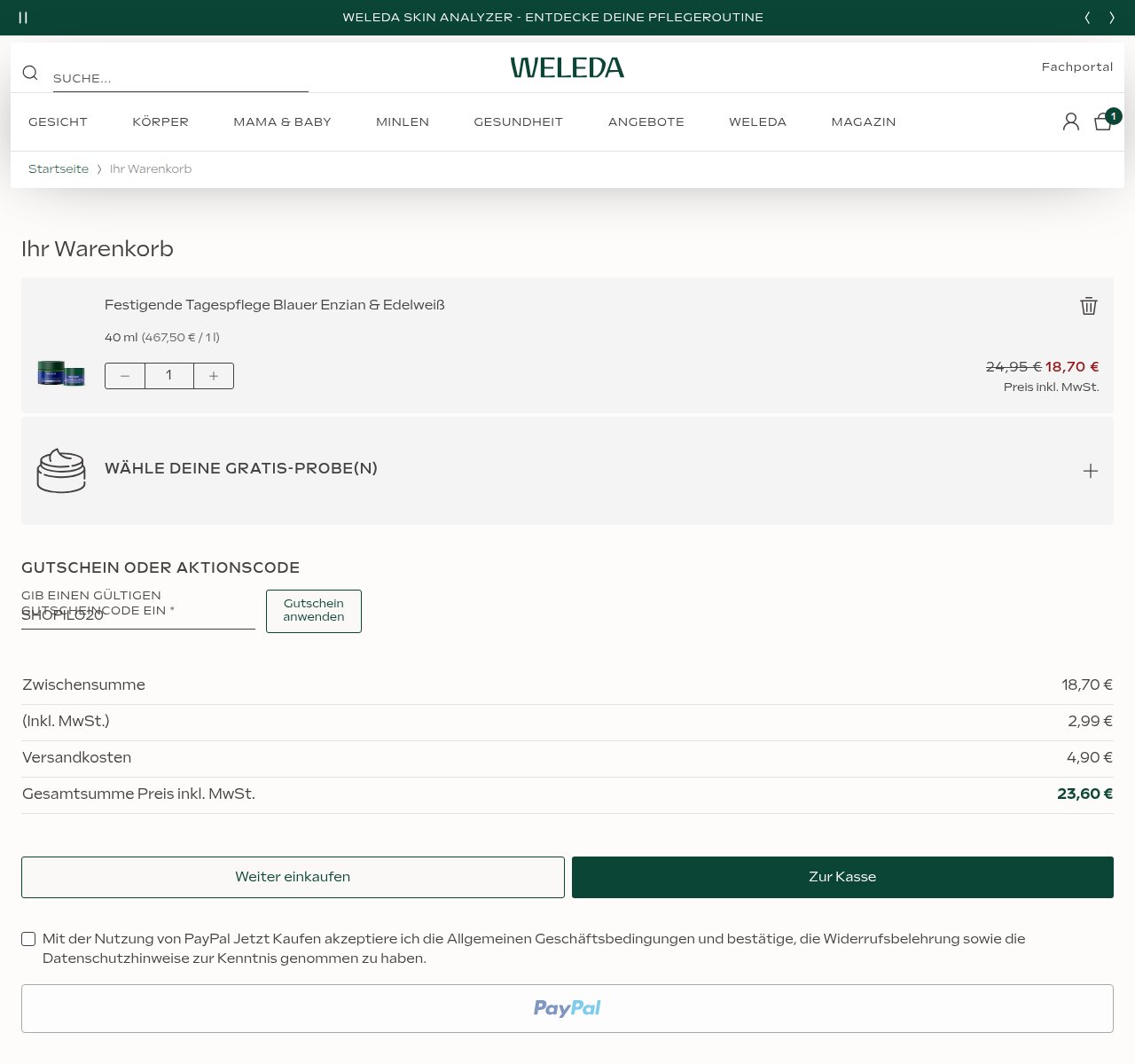Screen dimensions: 1135x1064
Task: Open the Körper menu
Action: 160,121
